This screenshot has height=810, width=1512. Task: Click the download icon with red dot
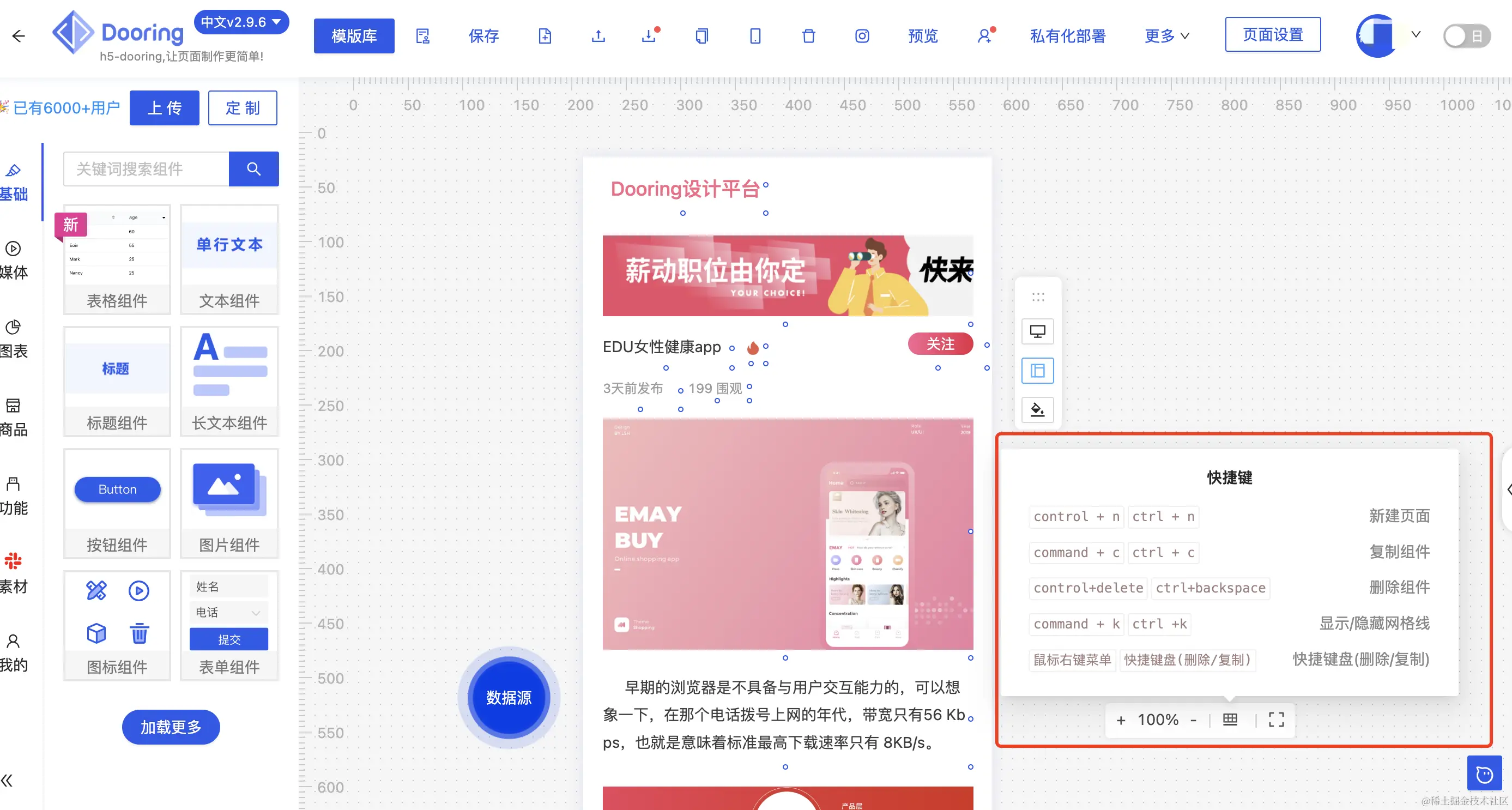tap(650, 35)
